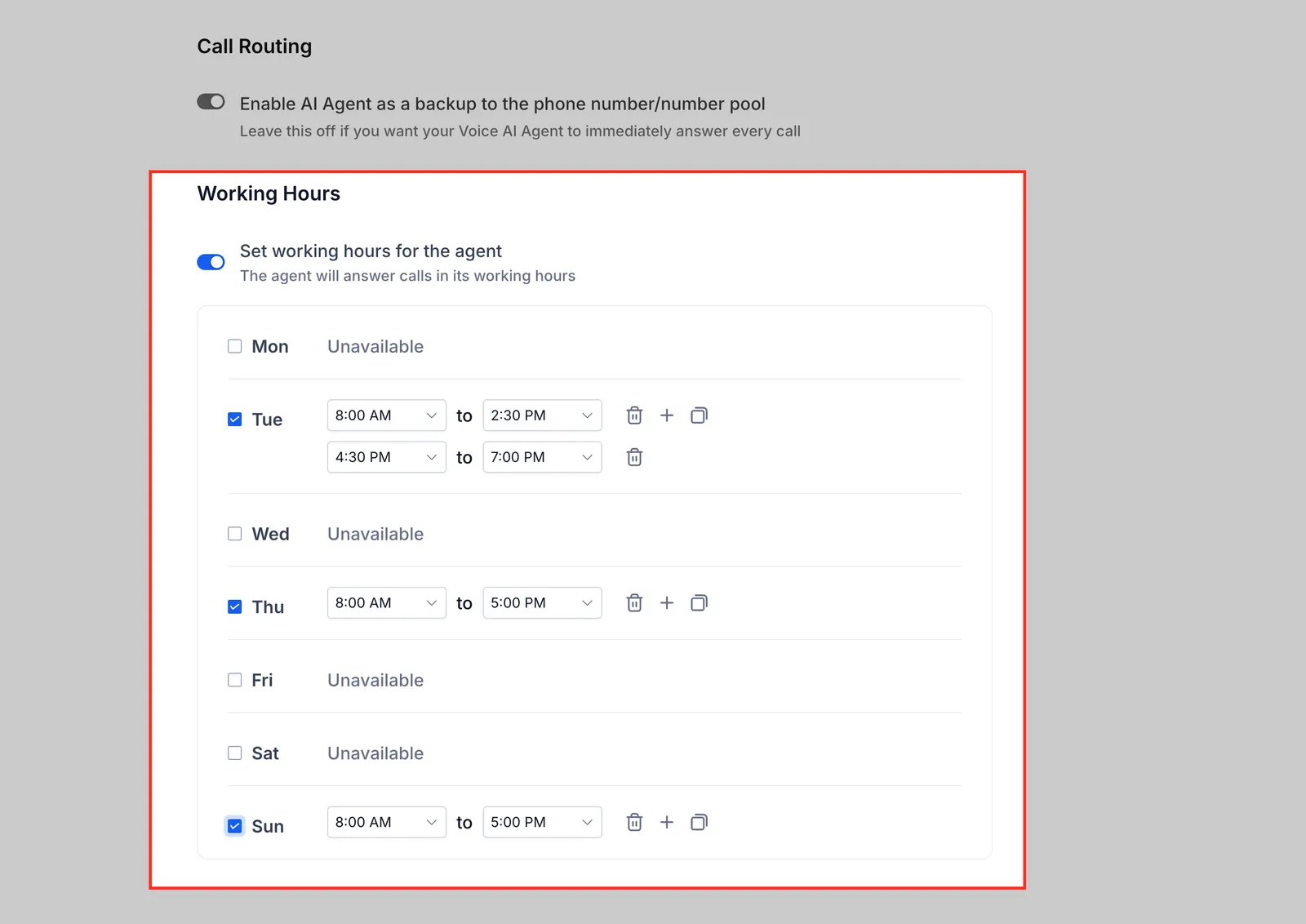This screenshot has height=924, width=1306.
Task: Add another time slot for Tuesday
Action: [667, 415]
